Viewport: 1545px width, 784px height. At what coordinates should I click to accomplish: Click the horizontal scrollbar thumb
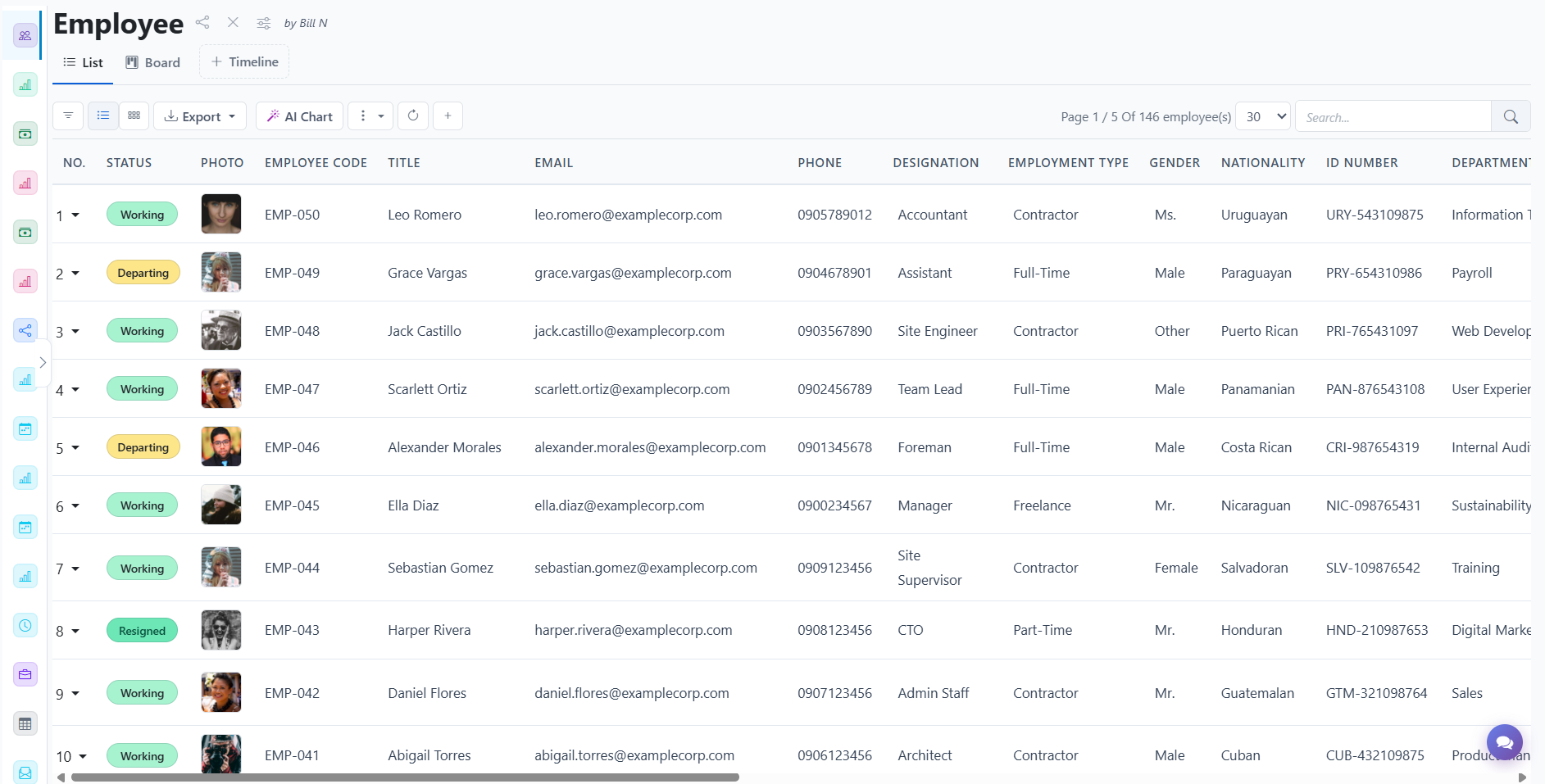[405, 777]
